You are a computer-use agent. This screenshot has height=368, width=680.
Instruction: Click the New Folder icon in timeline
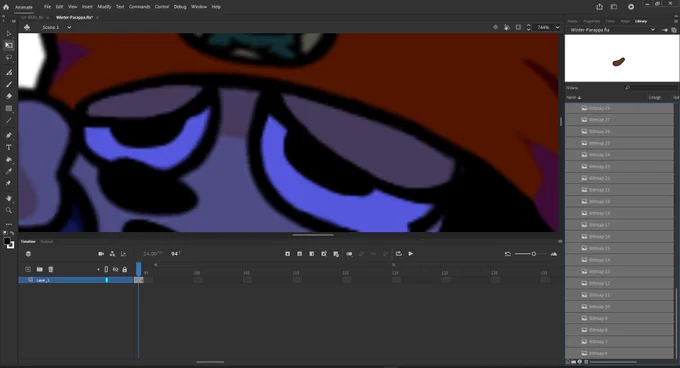pos(39,269)
